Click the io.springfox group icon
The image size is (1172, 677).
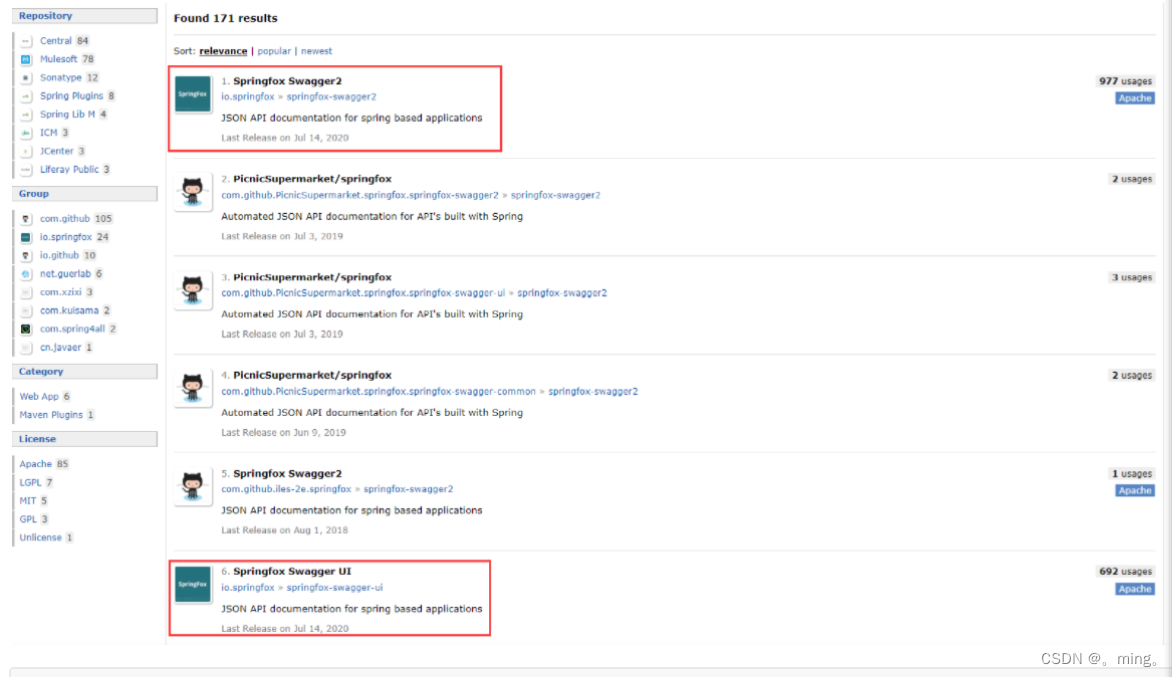pos(26,237)
